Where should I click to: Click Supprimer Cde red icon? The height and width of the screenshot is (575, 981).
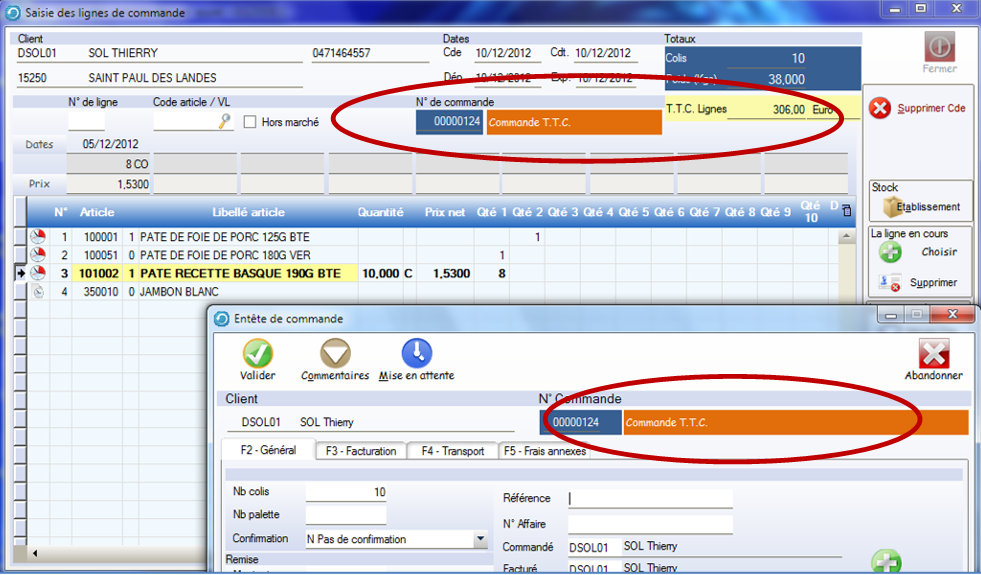880,109
